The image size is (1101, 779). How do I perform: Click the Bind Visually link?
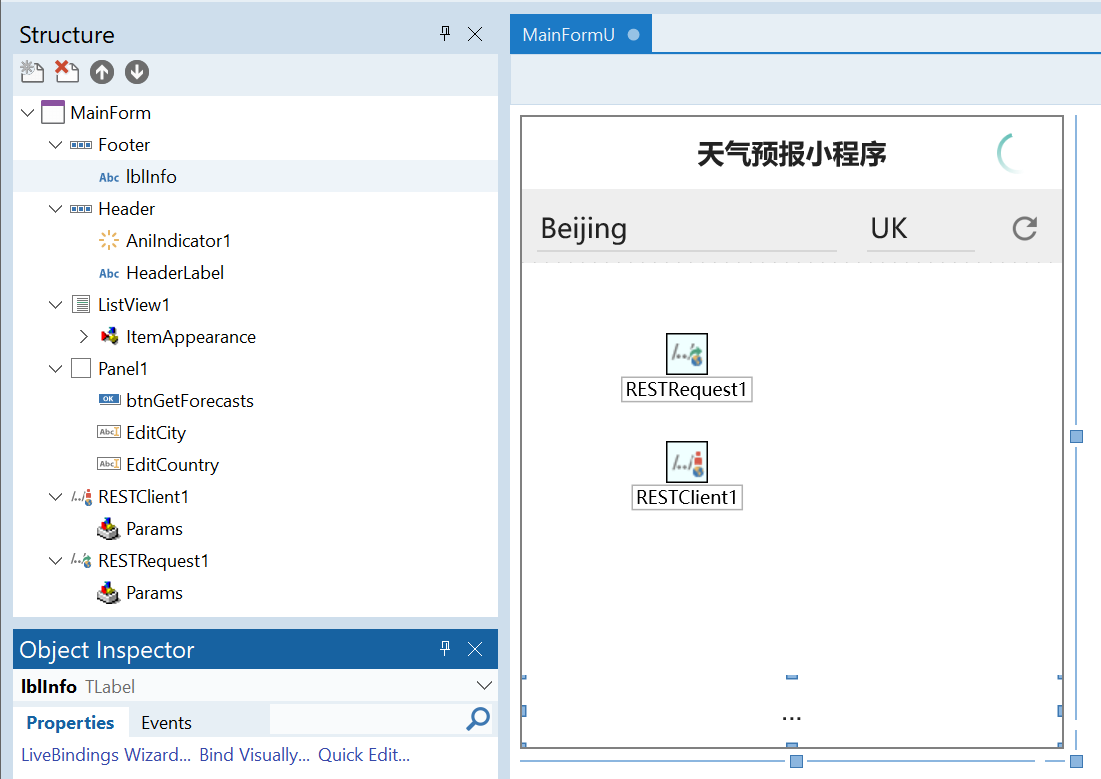tap(254, 755)
